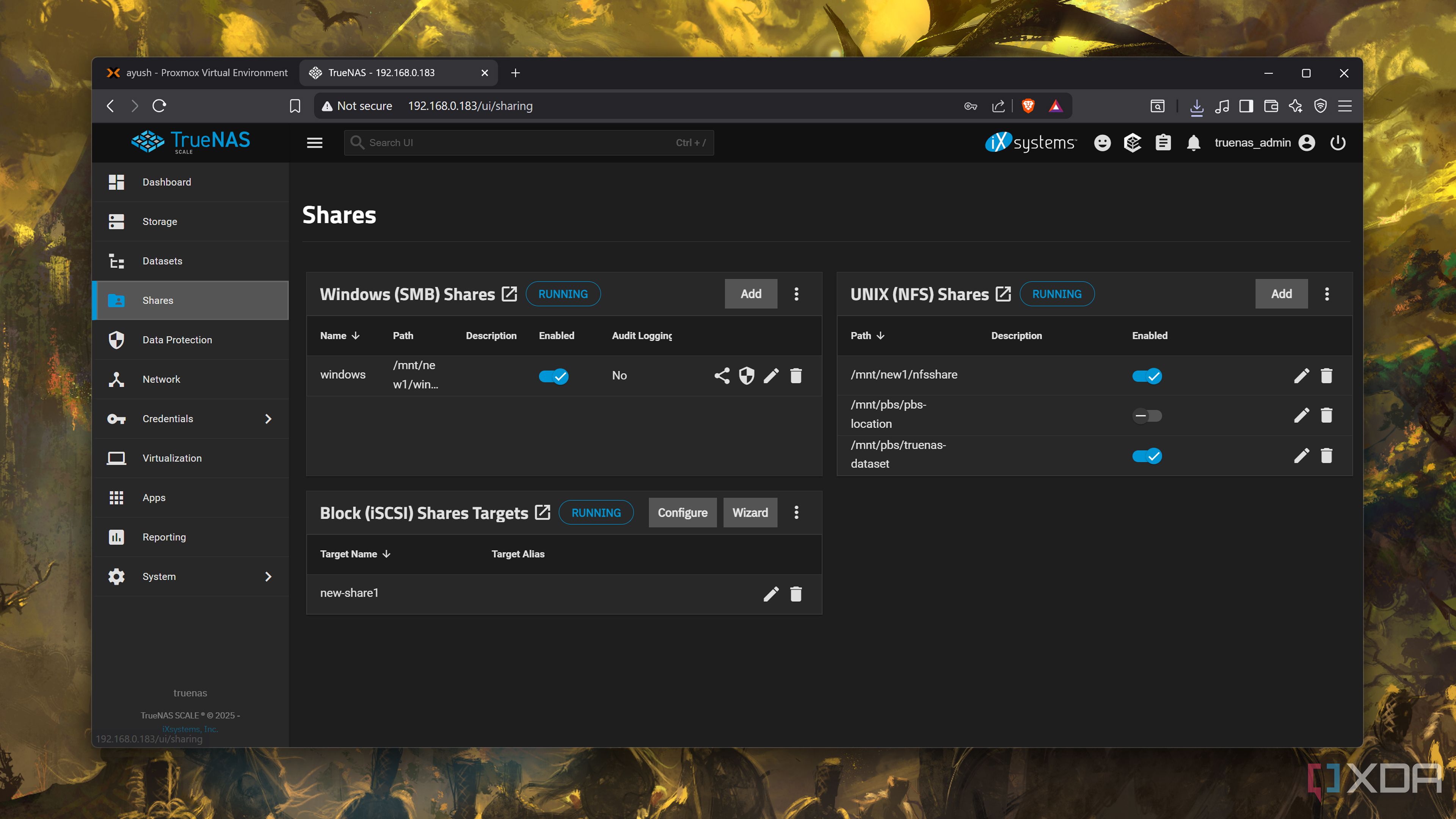This screenshot has width=1456, height=819.
Task: Delete the /mnt/pbs/pbs-location NFS share
Action: 1327,416
